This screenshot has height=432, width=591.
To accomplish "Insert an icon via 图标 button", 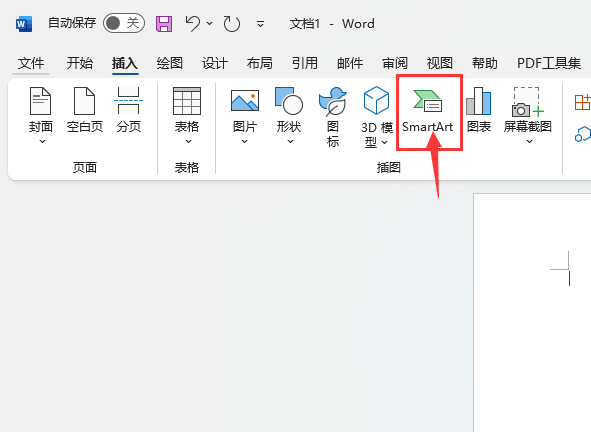I will click(x=332, y=117).
